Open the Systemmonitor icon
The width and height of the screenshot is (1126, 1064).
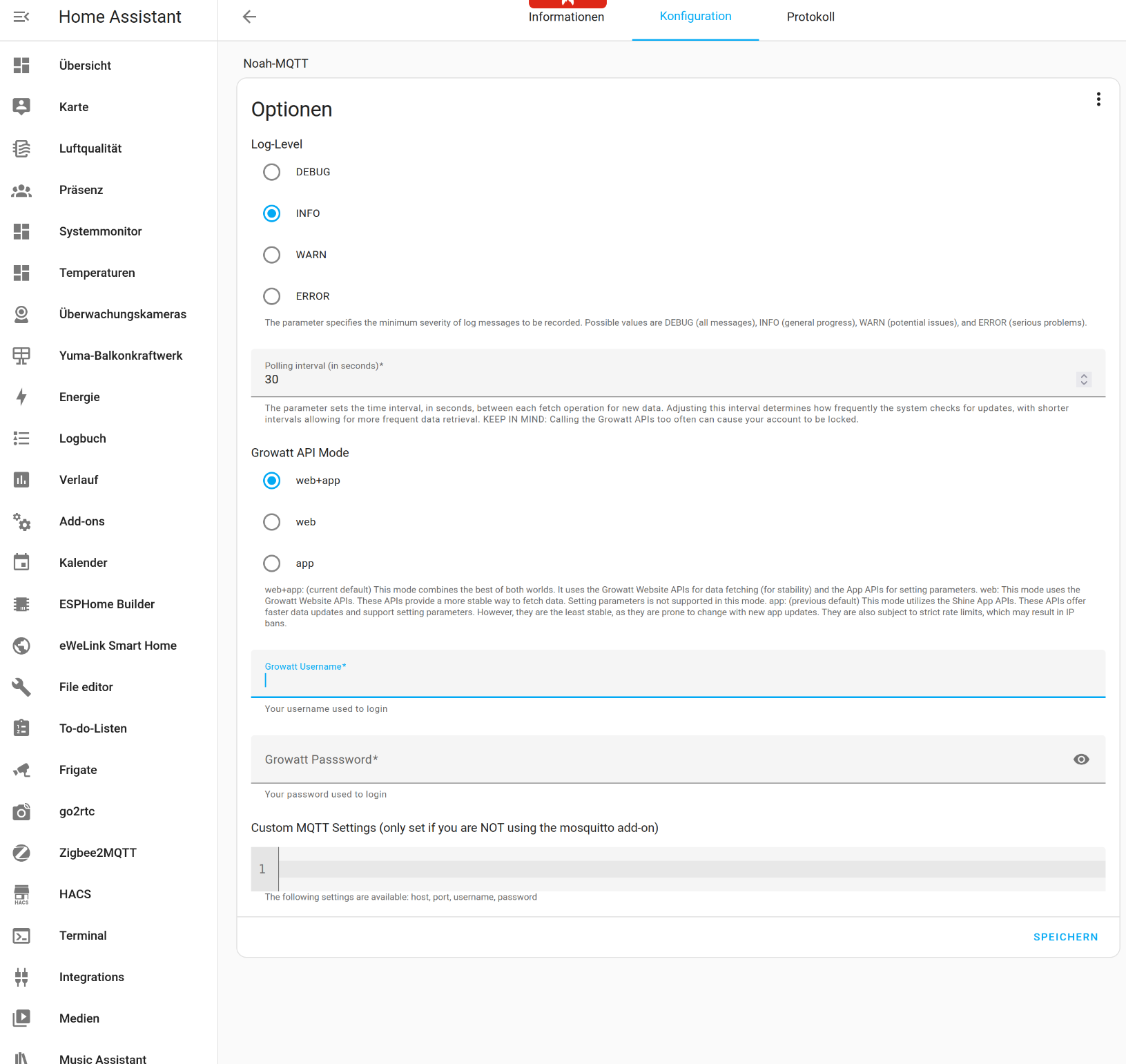click(x=21, y=231)
